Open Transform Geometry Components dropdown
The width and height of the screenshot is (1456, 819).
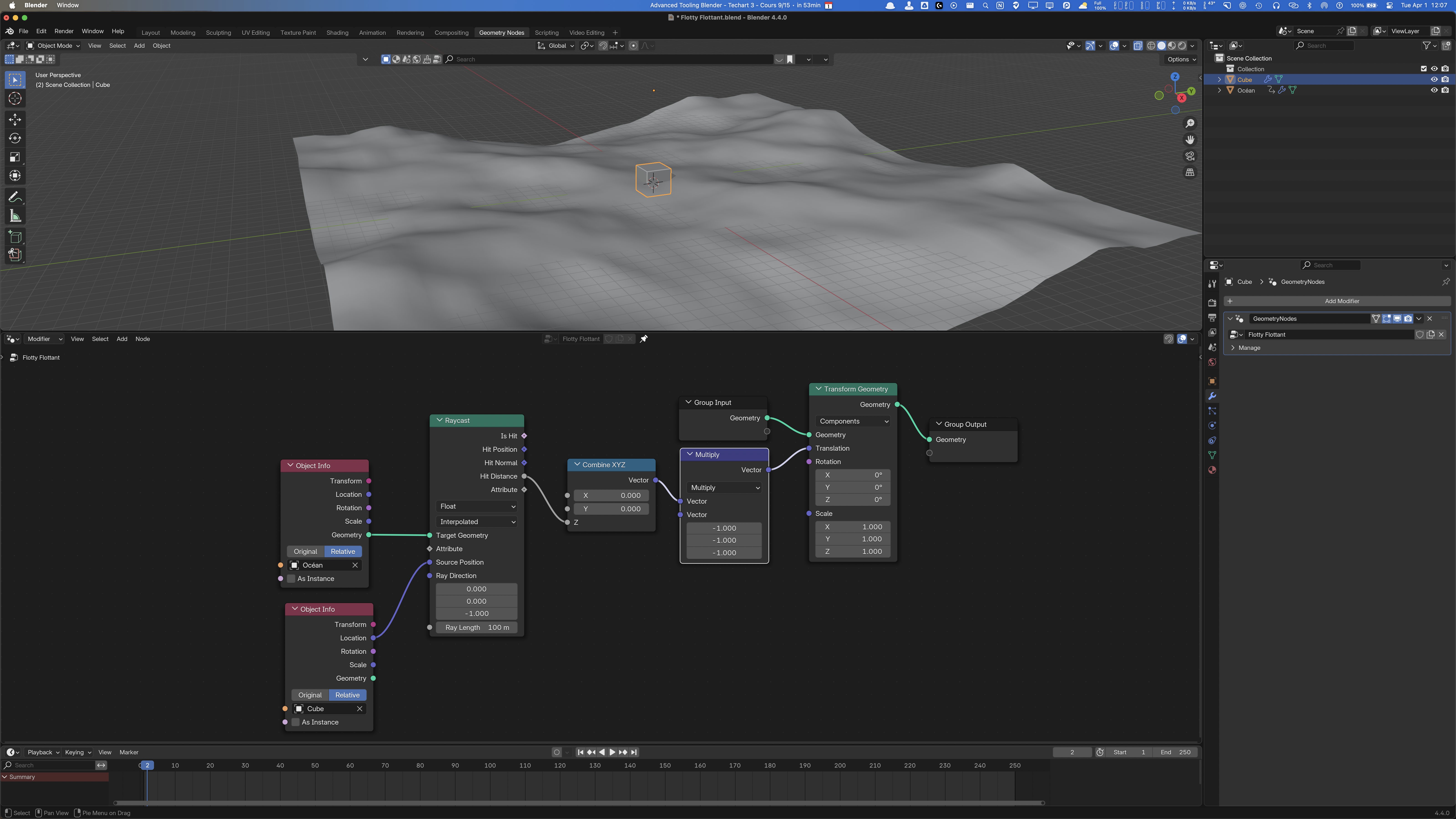[853, 421]
